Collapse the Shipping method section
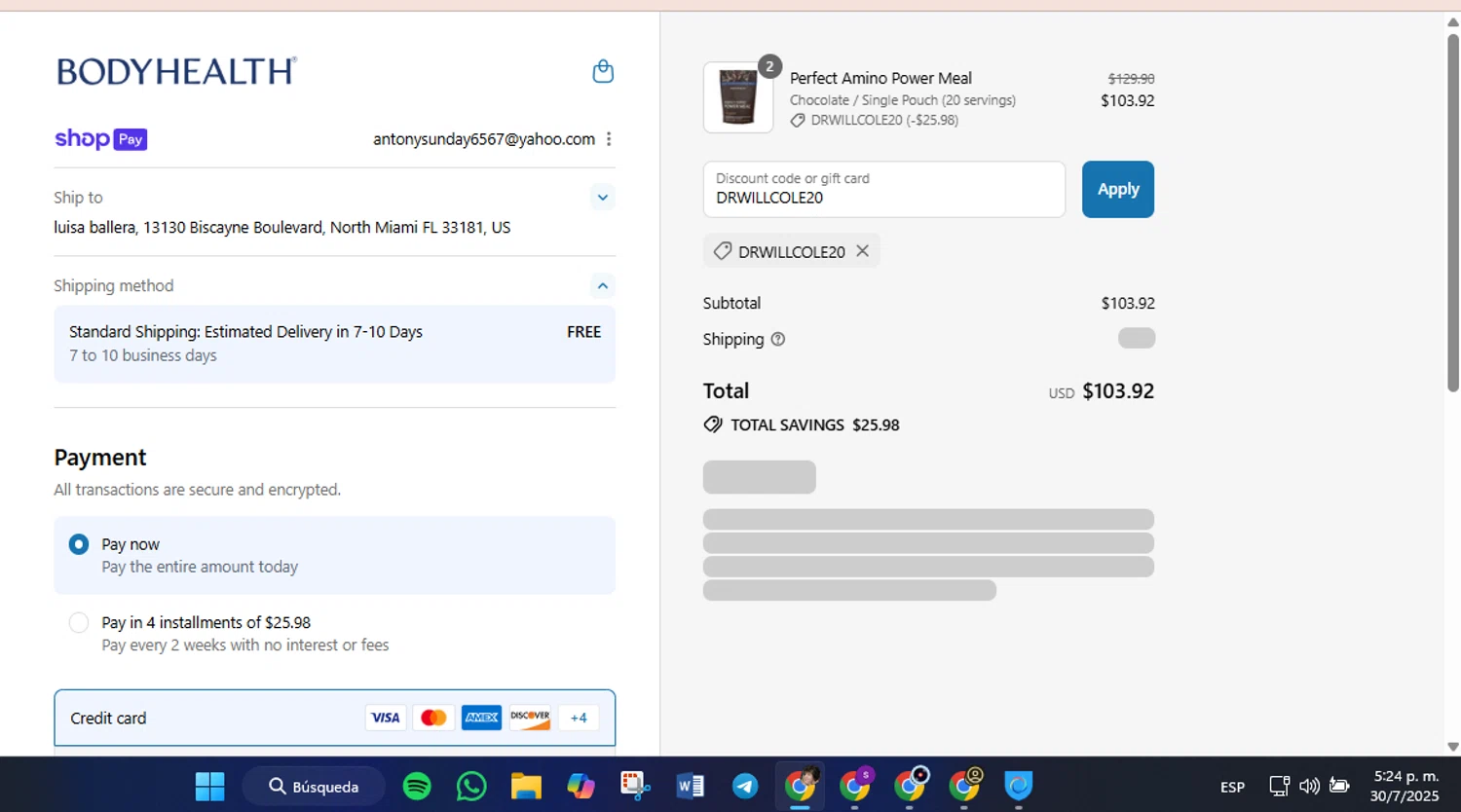 tap(603, 286)
